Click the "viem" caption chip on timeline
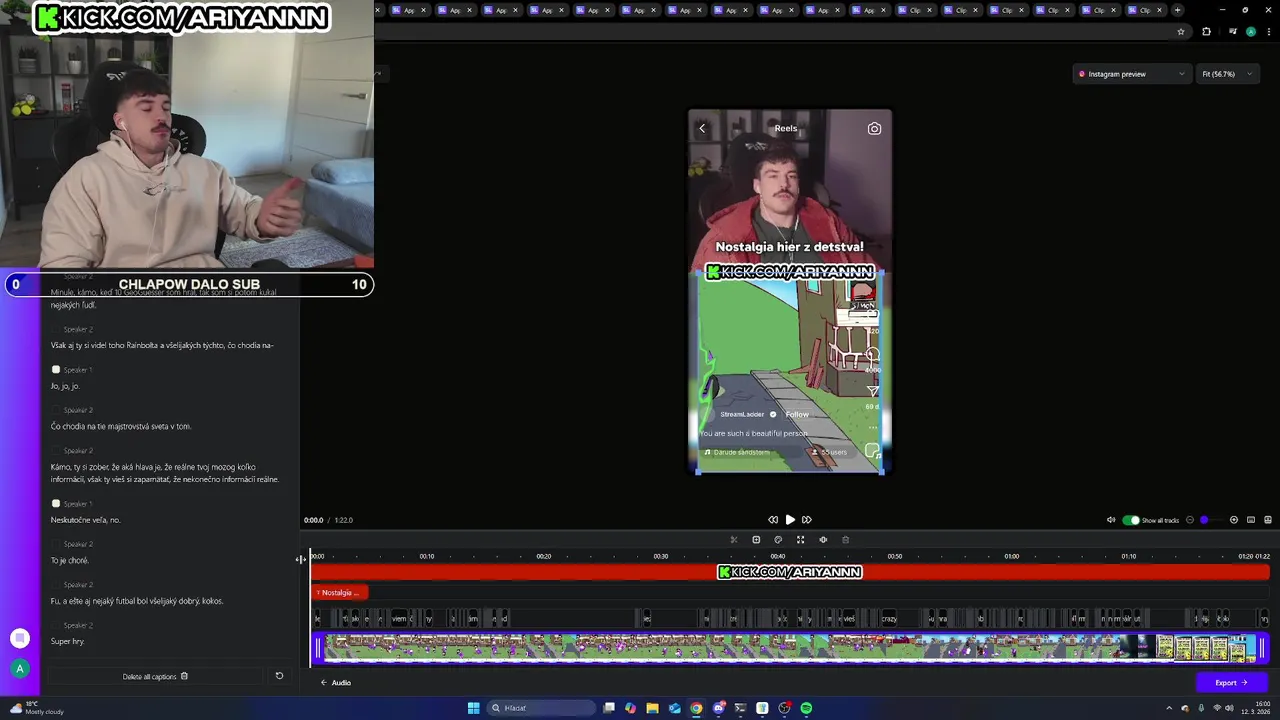Viewport: 1280px width, 720px height. point(399,619)
